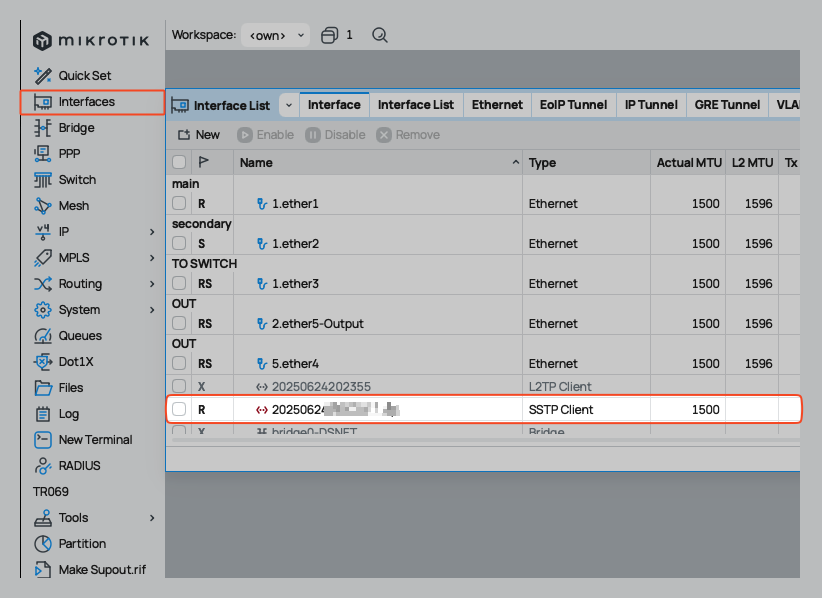822x598 pixels.
Task: Click the workspace search magnifier icon
Action: (380, 35)
